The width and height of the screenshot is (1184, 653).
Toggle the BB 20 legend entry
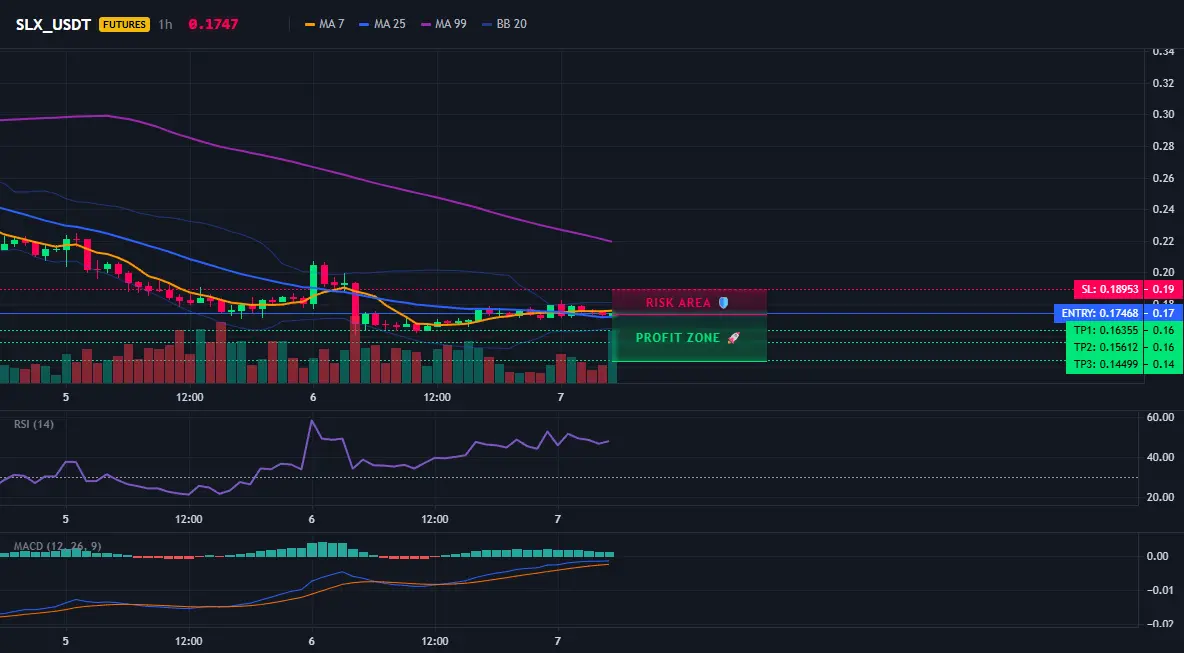pos(504,24)
